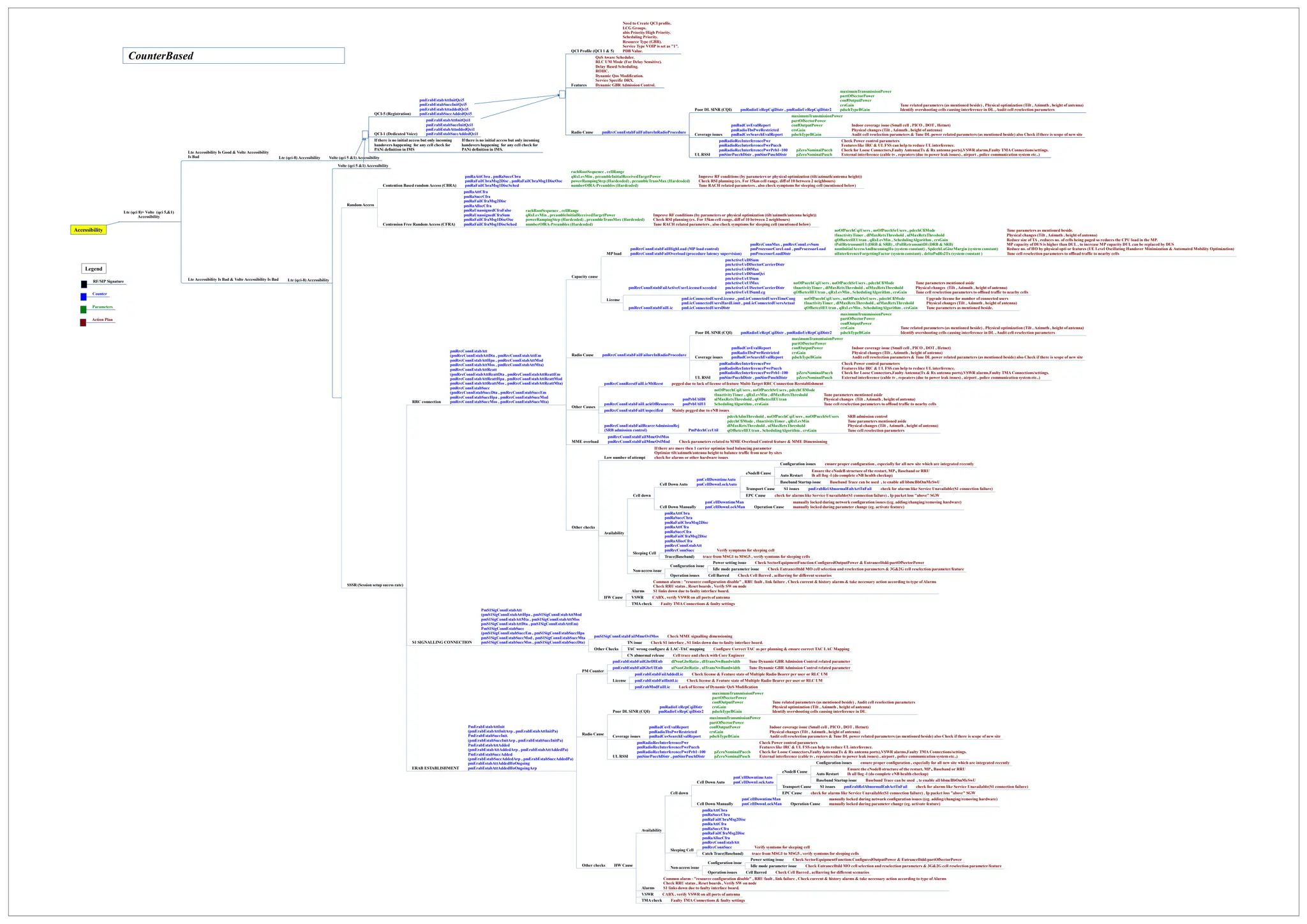Select Contention Based random Access (CBRA) node
Viewport: 1307px width, 924px height.
coord(419,186)
